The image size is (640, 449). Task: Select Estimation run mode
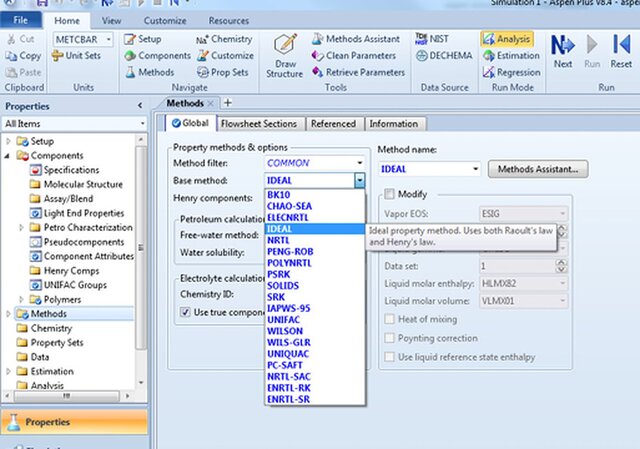pos(511,56)
